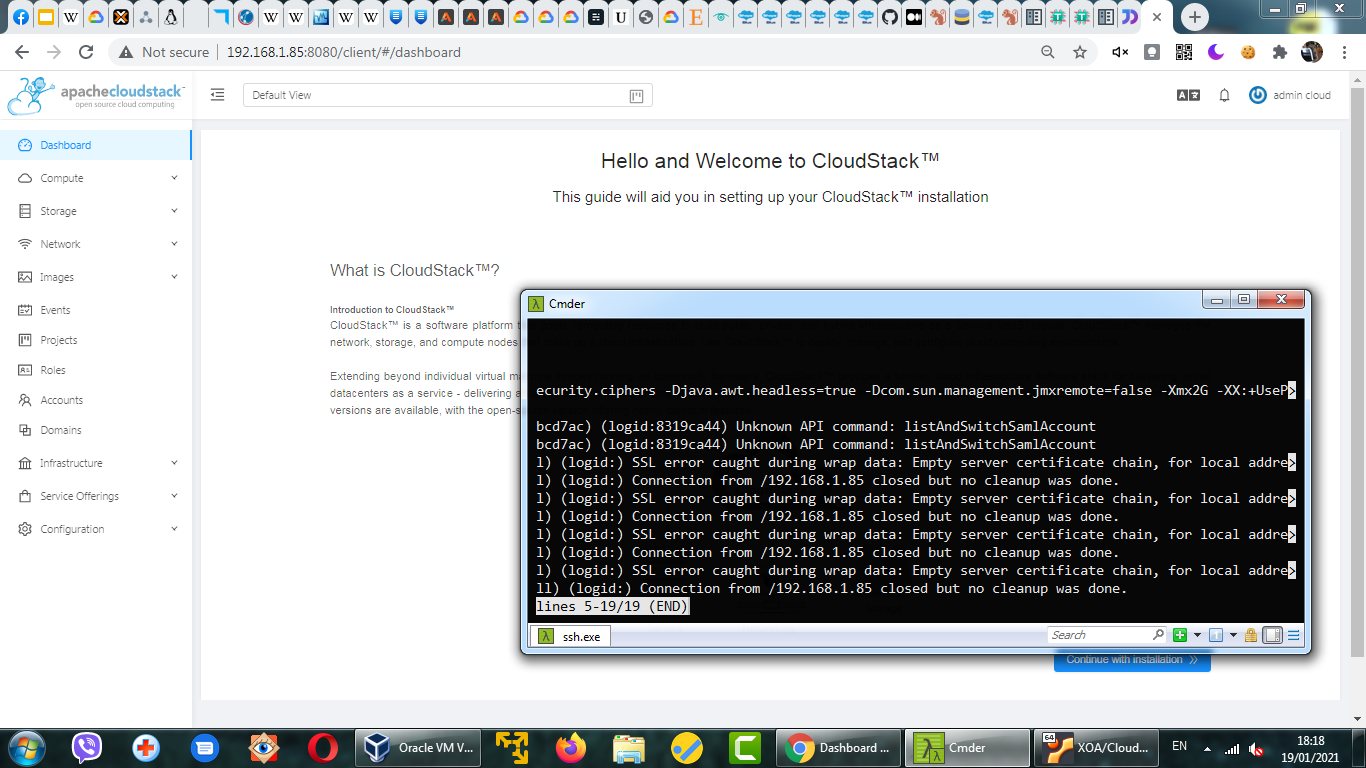
Task: Expand the Compute menu chevron
Action: pyautogui.click(x=174, y=178)
